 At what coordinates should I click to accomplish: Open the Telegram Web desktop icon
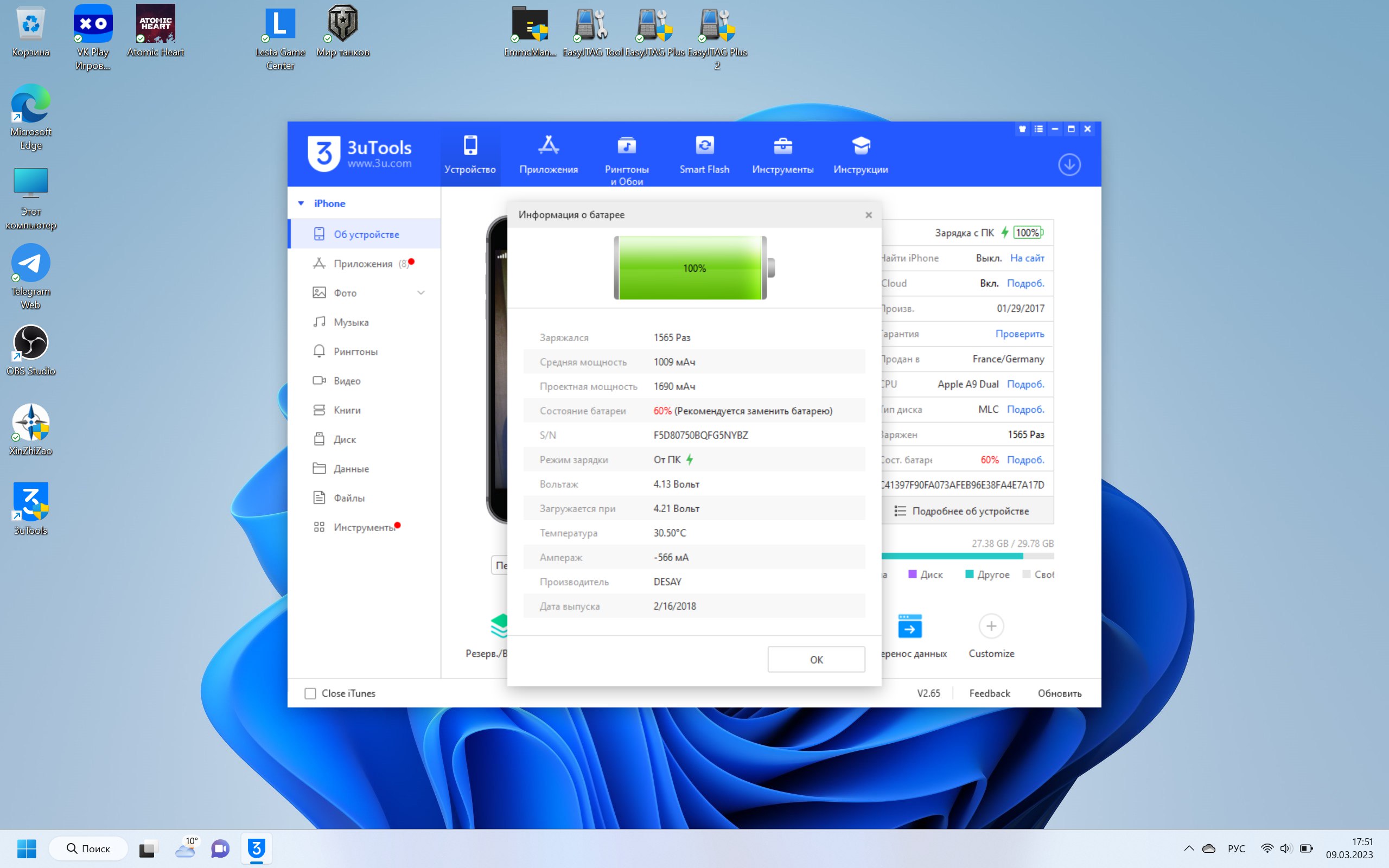[31, 277]
